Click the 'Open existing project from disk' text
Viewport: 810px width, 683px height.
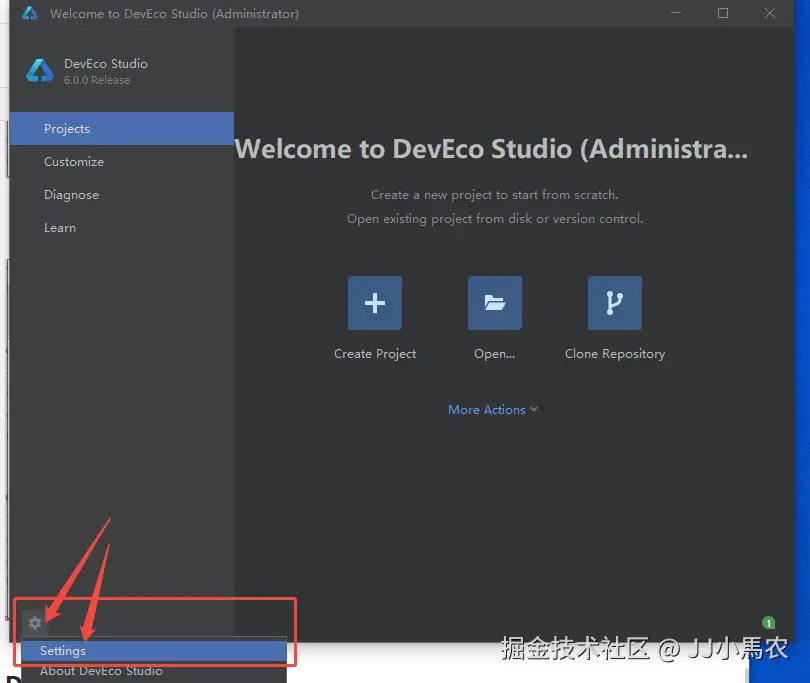[495, 219]
